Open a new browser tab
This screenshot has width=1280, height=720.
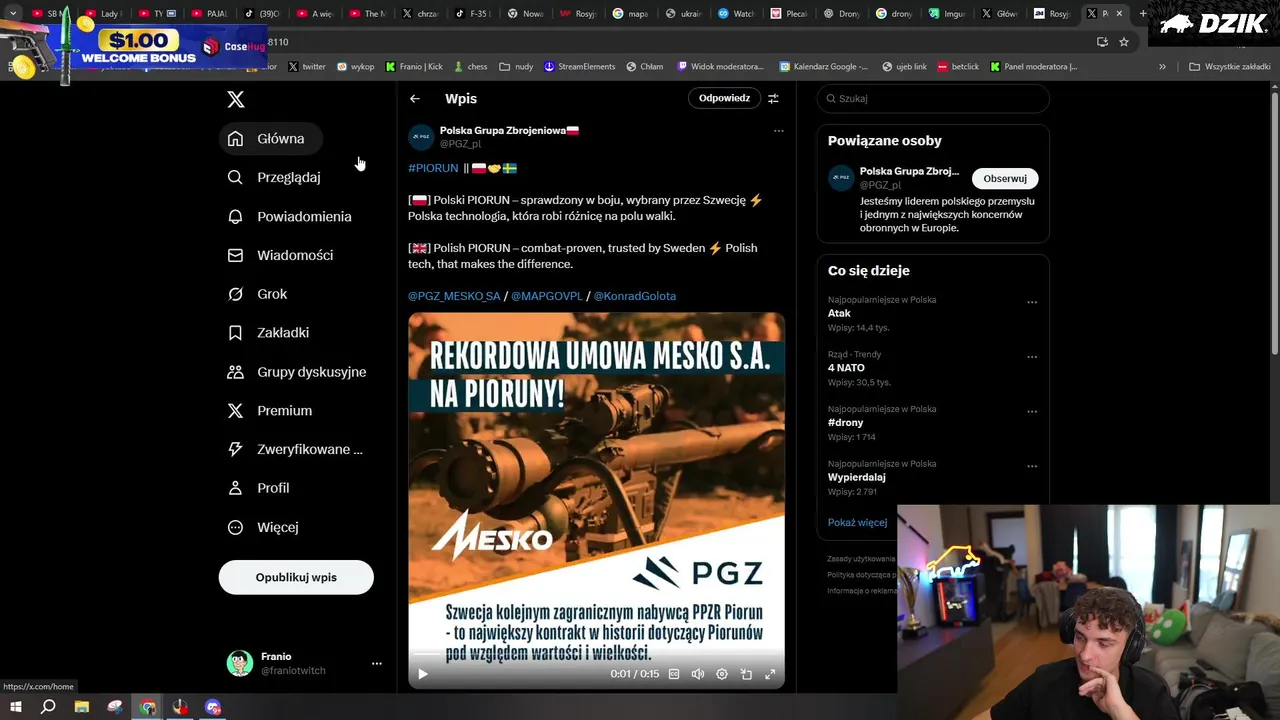[1143, 14]
